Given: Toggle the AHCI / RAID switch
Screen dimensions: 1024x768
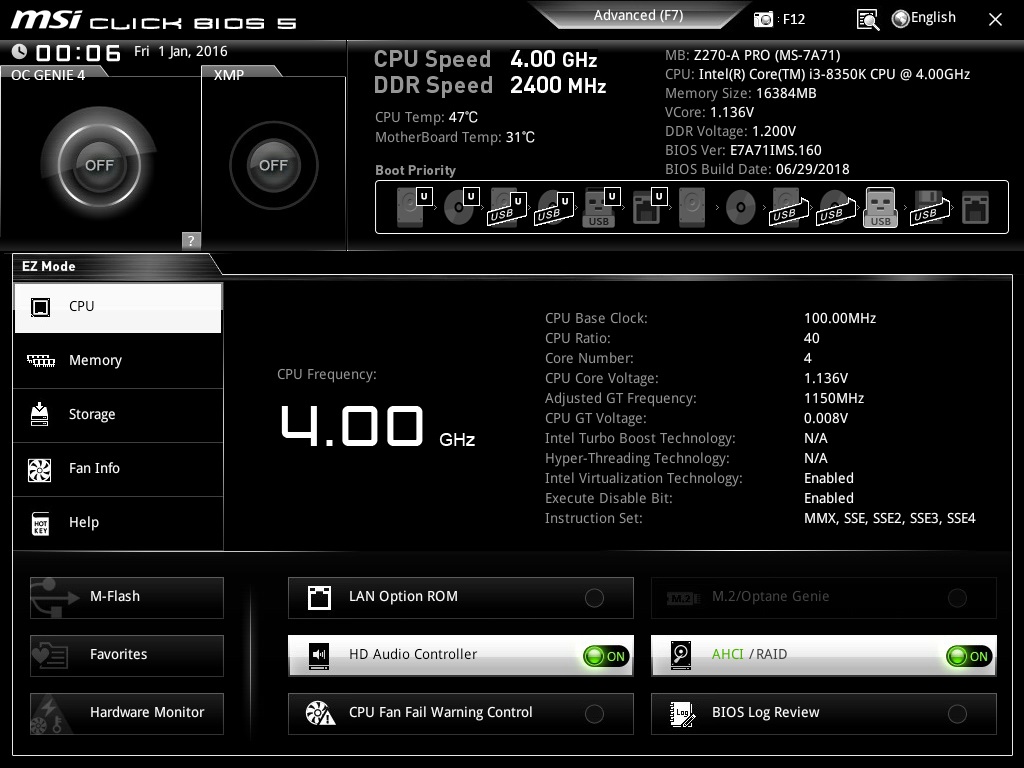Looking at the screenshot, I should (x=968, y=656).
